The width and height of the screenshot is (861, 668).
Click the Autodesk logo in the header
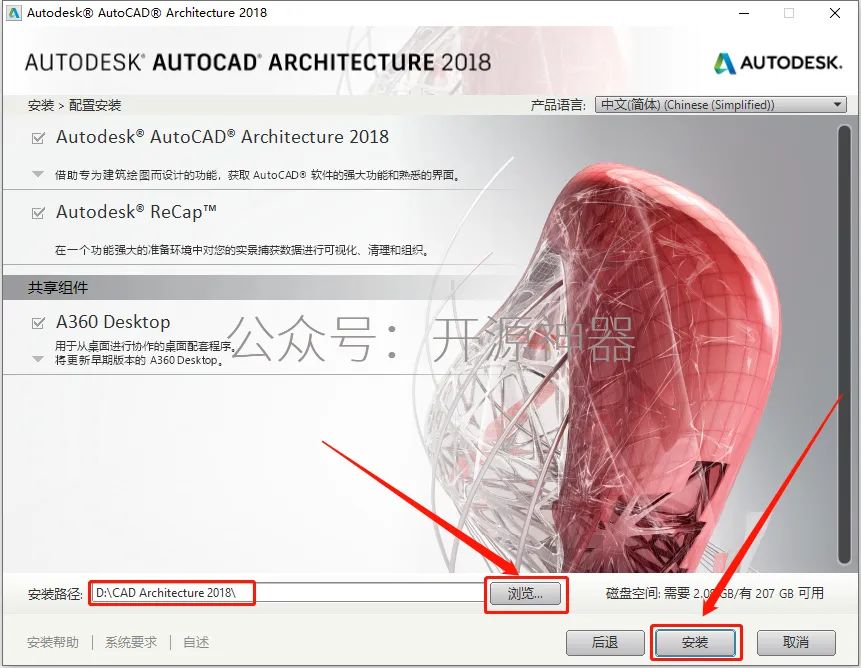coord(777,63)
